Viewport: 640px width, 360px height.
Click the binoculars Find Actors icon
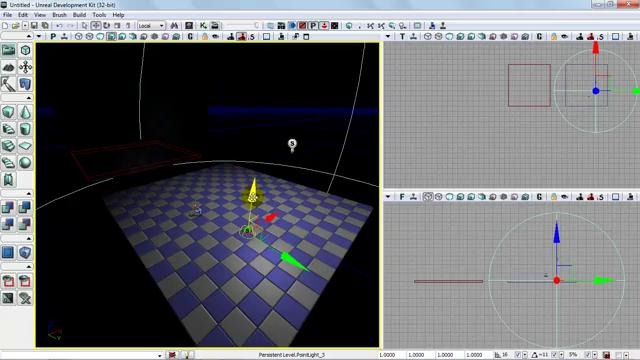[x=174, y=26]
